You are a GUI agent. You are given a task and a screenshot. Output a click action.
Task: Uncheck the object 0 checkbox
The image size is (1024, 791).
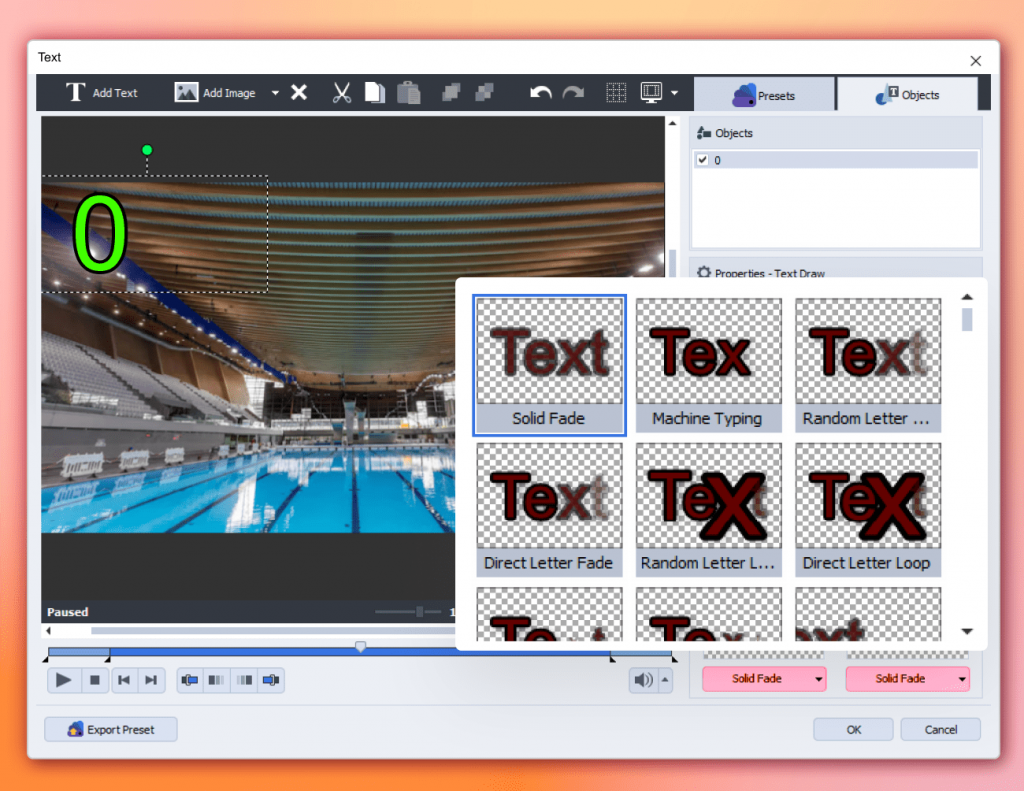(702, 160)
